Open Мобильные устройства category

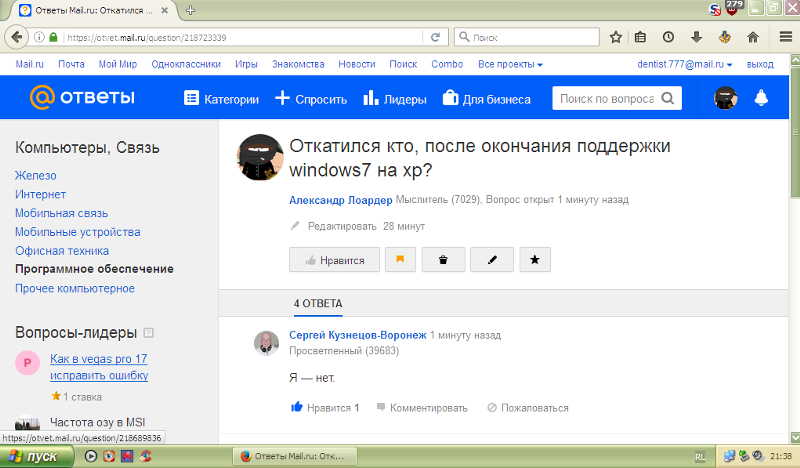point(78,232)
